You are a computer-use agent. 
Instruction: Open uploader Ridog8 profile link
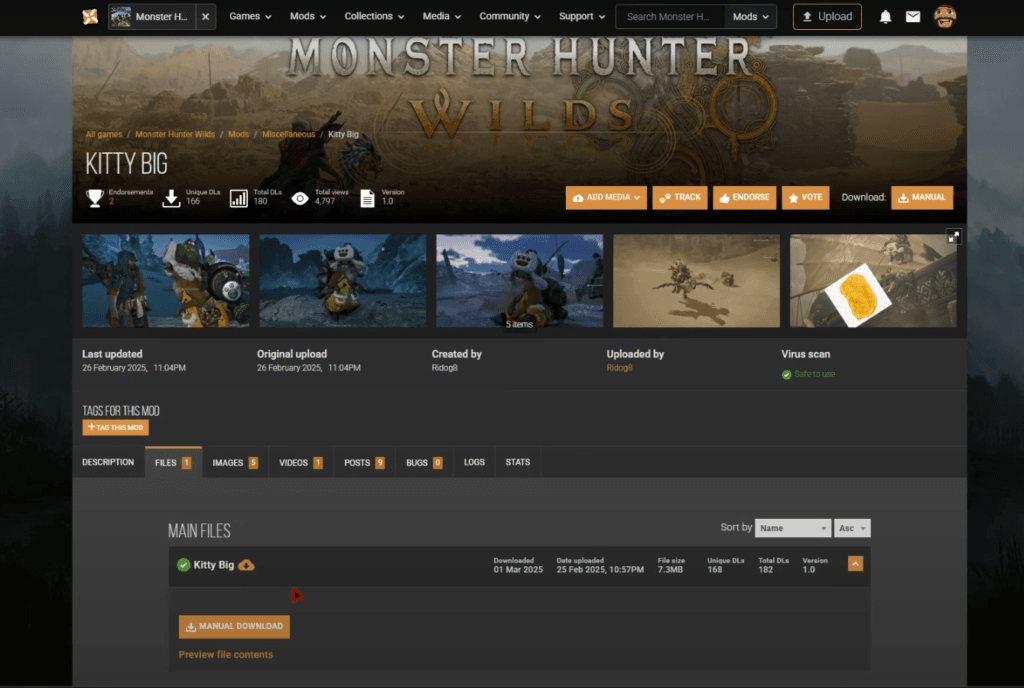click(619, 367)
